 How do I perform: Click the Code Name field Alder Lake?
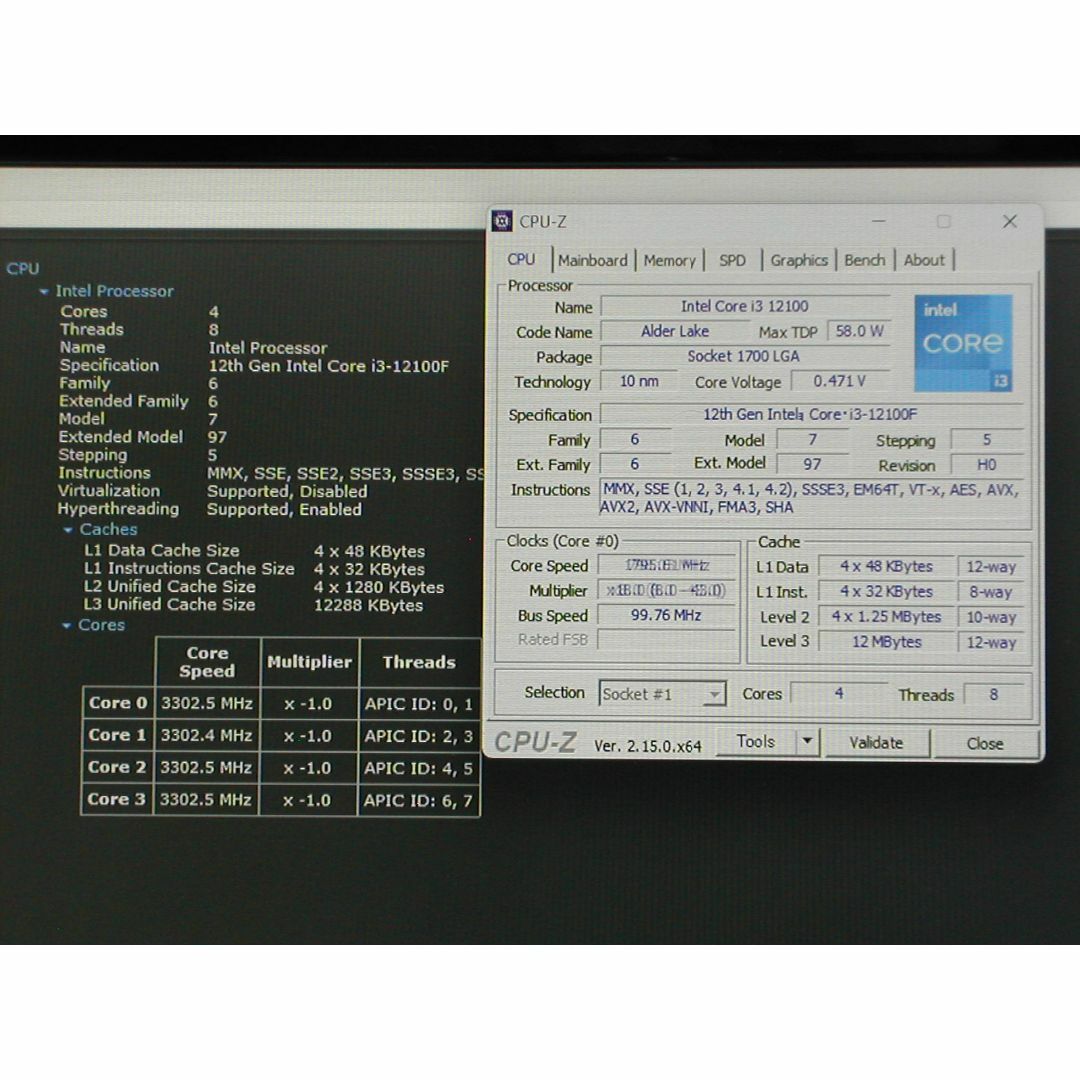click(x=675, y=331)
